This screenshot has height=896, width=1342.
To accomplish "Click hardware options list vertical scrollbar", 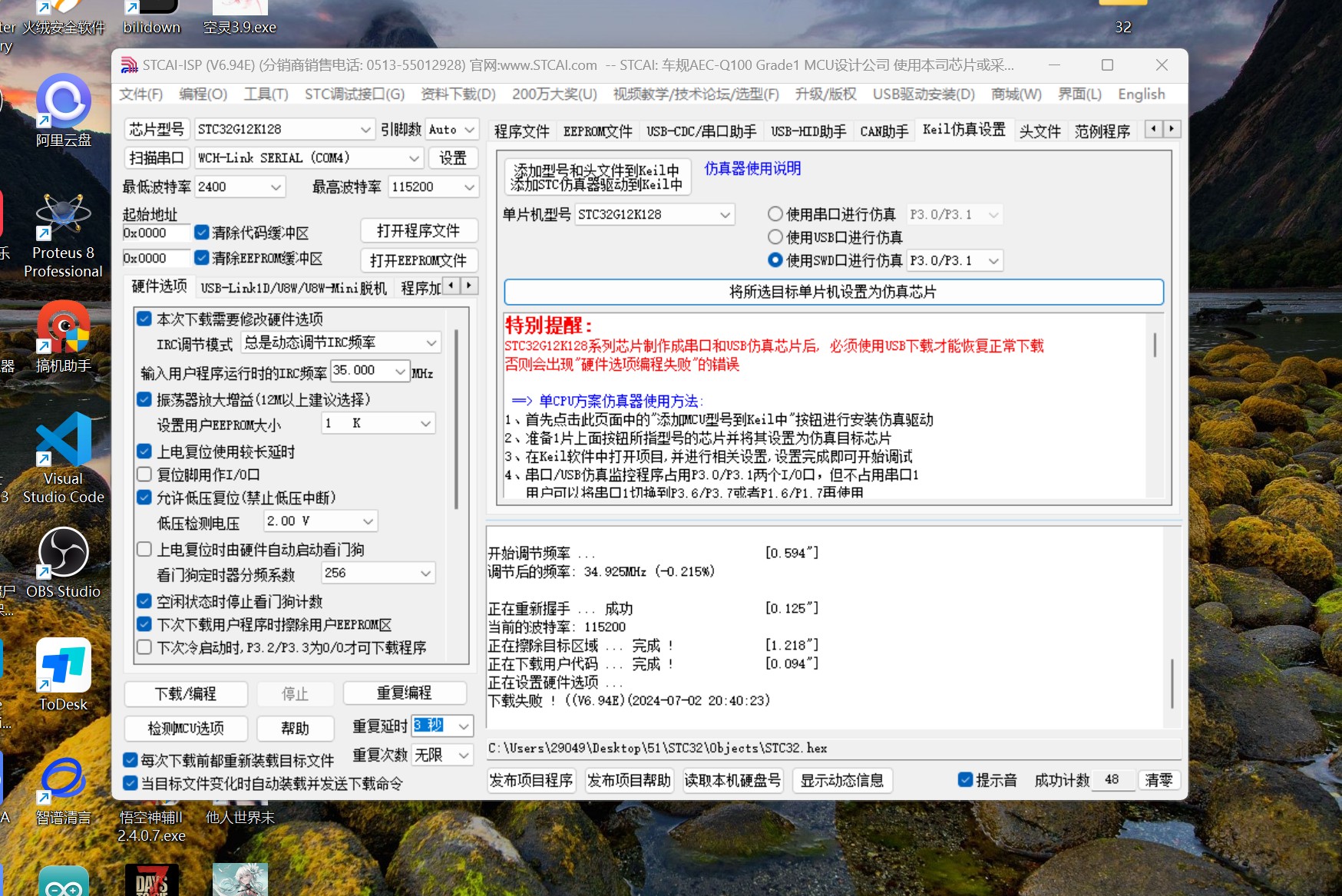I will (456, 419).
